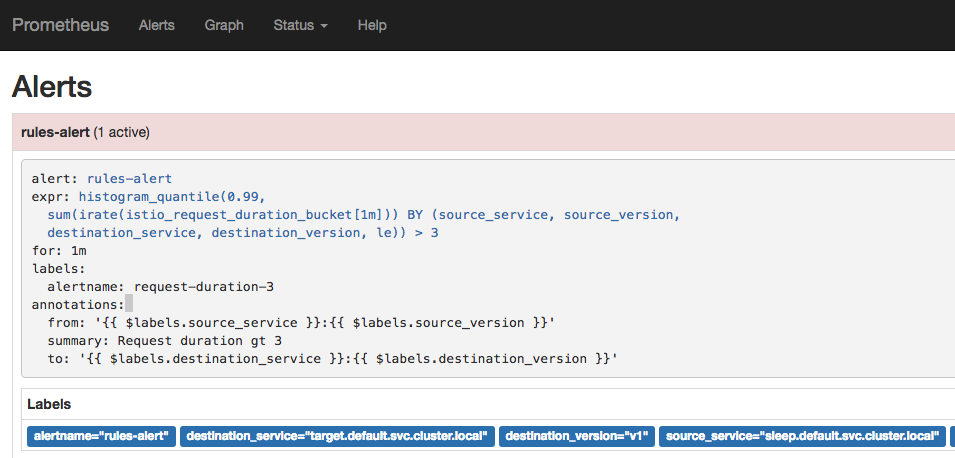Select the alertname="rules-alert" label badge
This screenshot has height=458, width=955.
[x=101, y=436]
